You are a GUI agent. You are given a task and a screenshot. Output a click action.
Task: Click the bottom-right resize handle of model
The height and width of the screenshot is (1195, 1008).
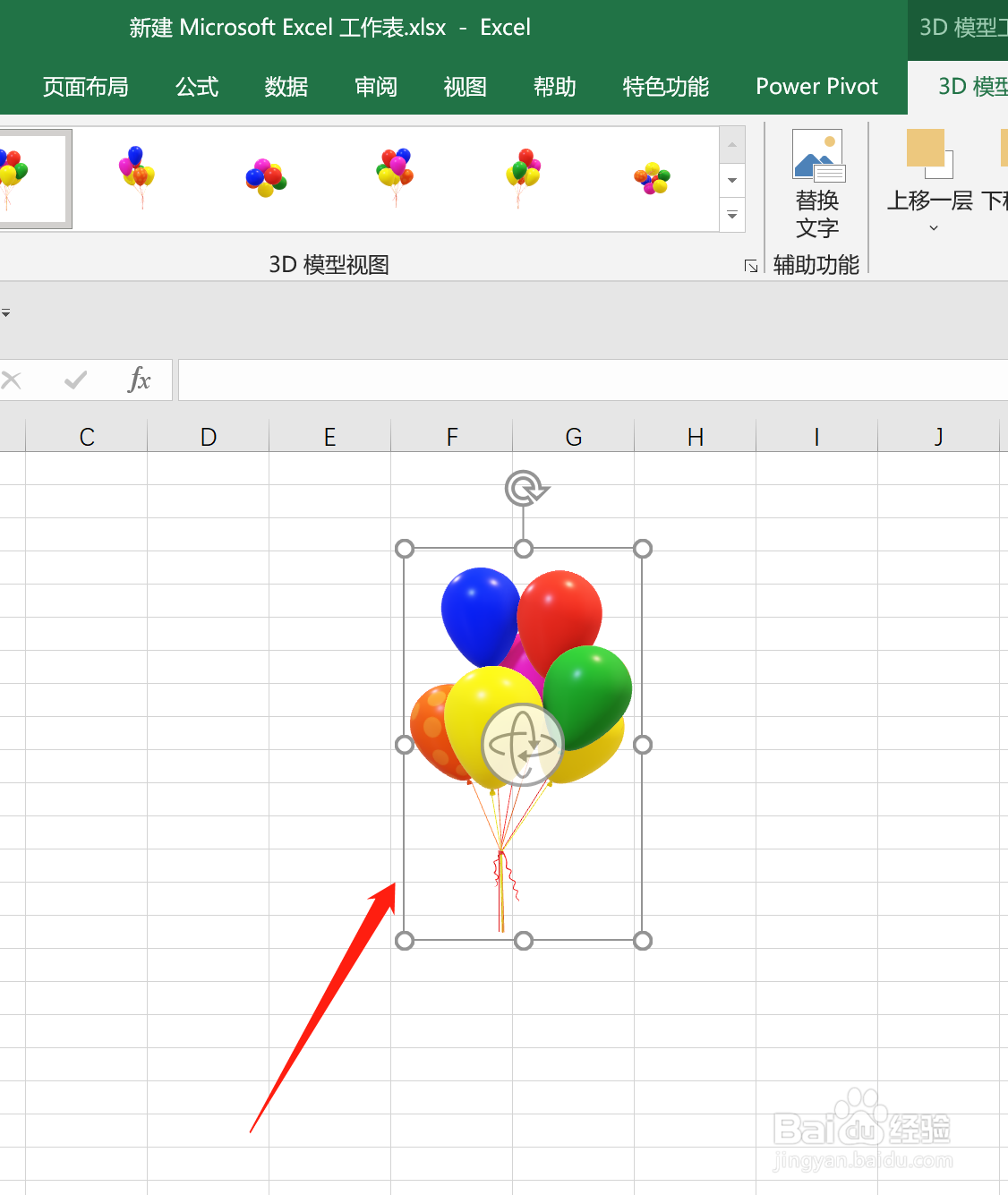[x=643, y=941]
